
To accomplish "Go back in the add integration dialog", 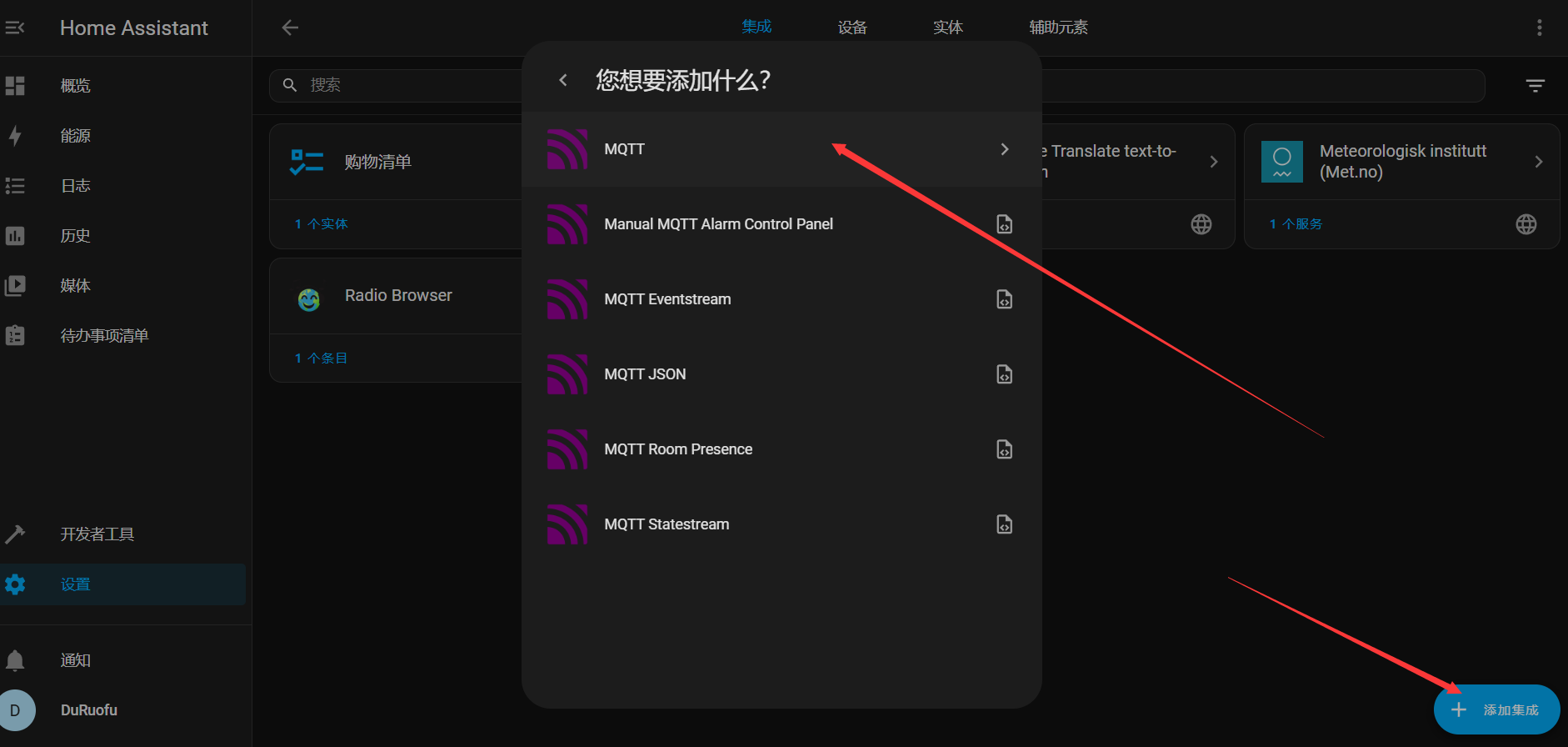I will pyautogui.click(x=563, y=80).
